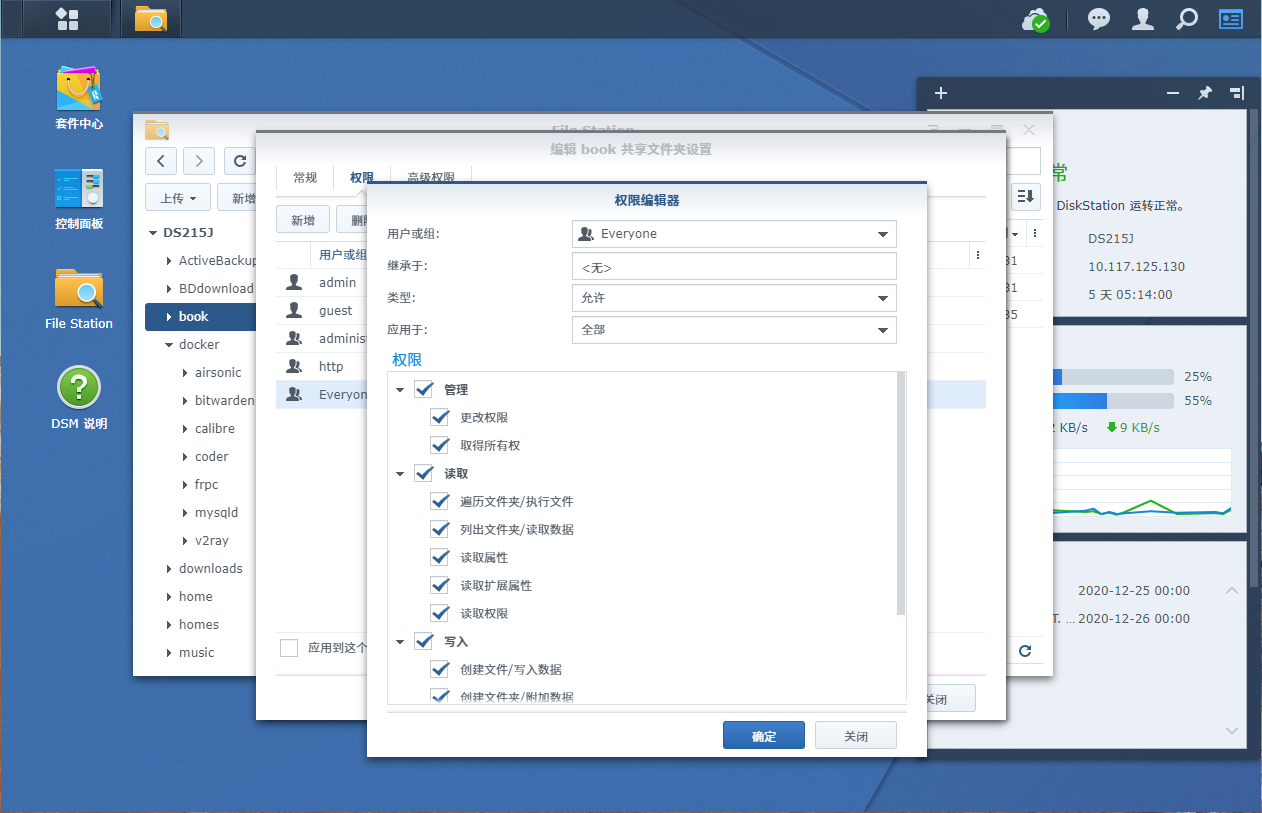Switch to File Station in the taskbar
1262x813 pixels.
[x=151, y=19]
